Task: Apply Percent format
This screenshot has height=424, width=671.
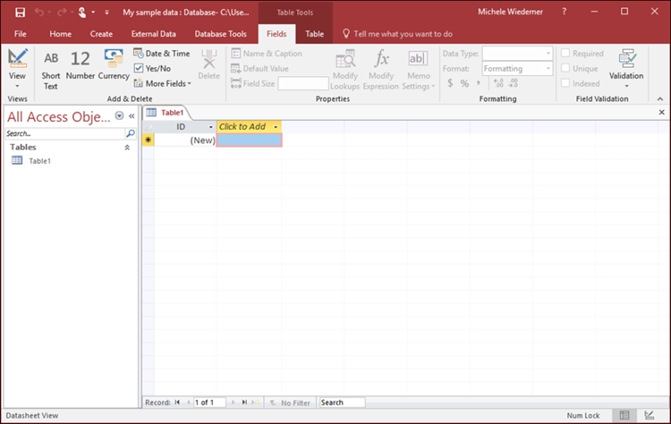Action: click(464, 83)
